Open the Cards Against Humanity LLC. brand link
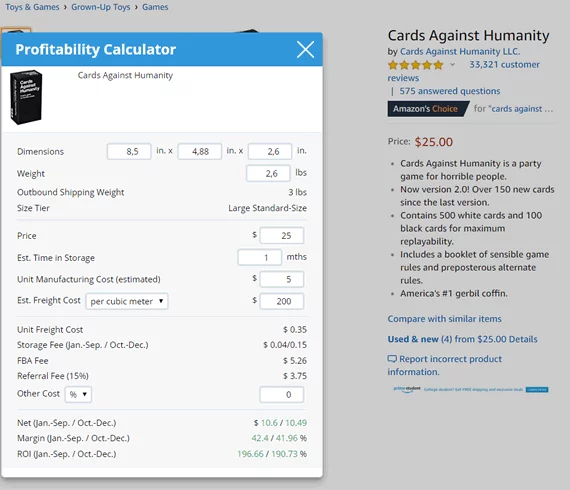Viewport: 570px width, 490px height. pos(460,52)
